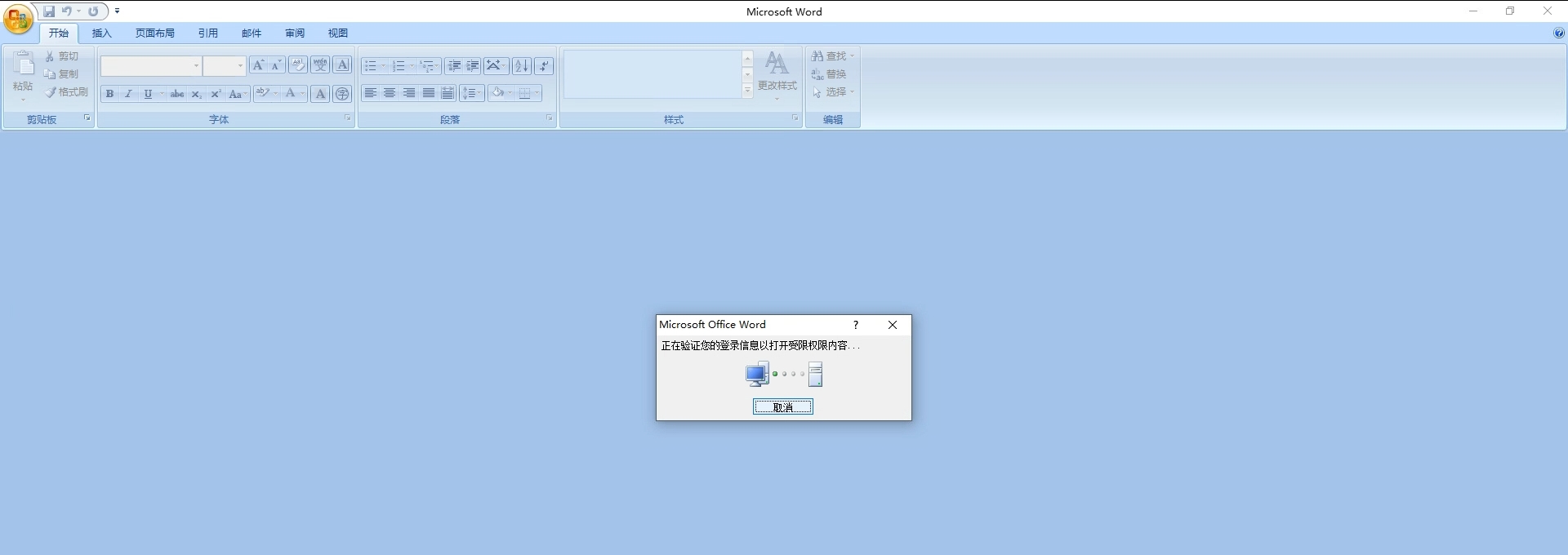Viewport: 1568px width, 555px height.
Task: Toggle Strikethrough (abc) formatting
Action: pyautogui.click(x=177, y=94)
